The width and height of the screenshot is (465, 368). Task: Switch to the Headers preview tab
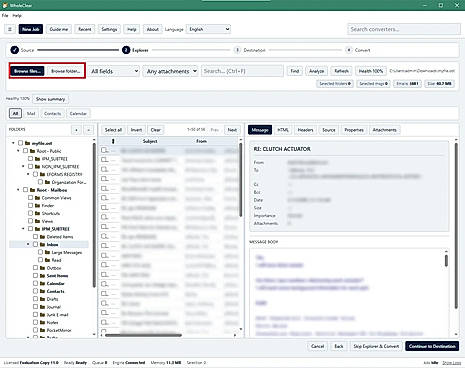[x=305, y=130]
